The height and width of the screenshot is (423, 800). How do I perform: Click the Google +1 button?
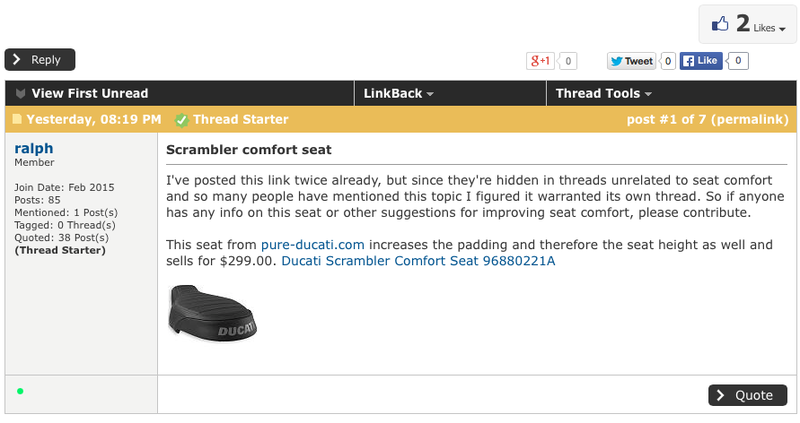tap(541, 61)
